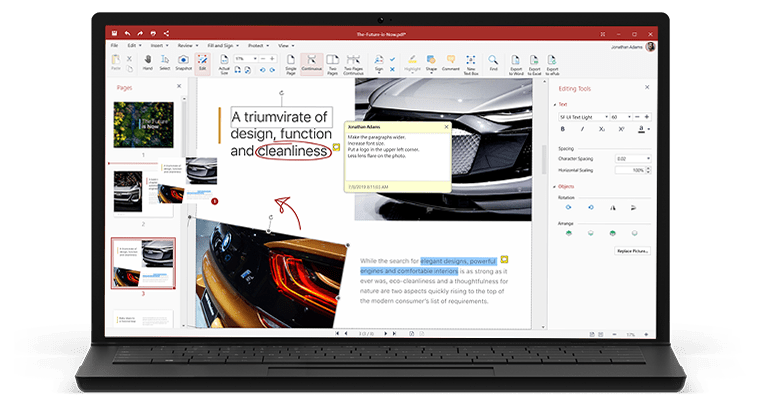Open the Protect menu
The width and height of the screenshot is (760, 410).
[254, 45]
